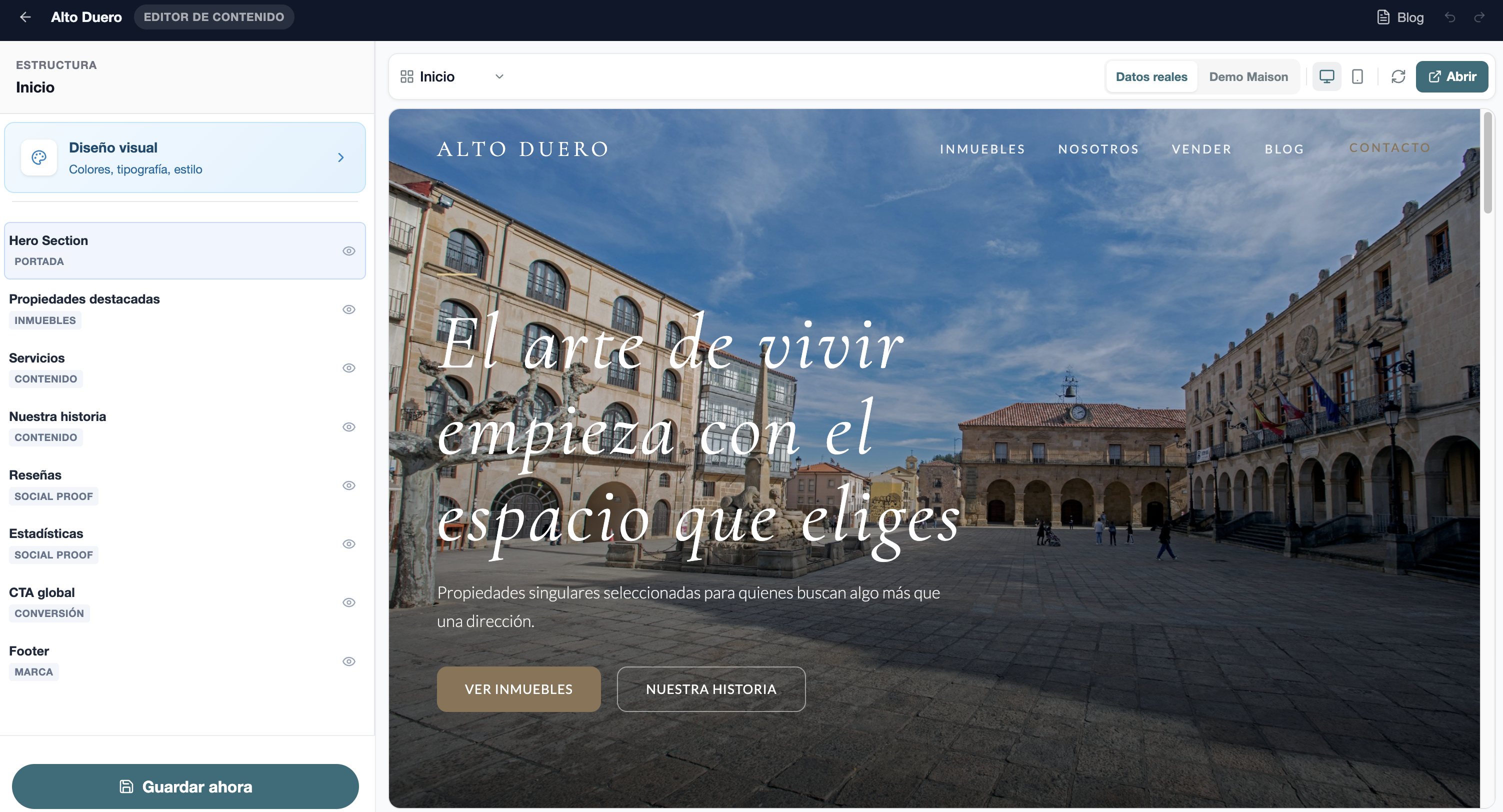Toggle Hero Section visibility eye
This screenshot has height=812, width=1503.
pyautogui.click(x=349, y=251)
